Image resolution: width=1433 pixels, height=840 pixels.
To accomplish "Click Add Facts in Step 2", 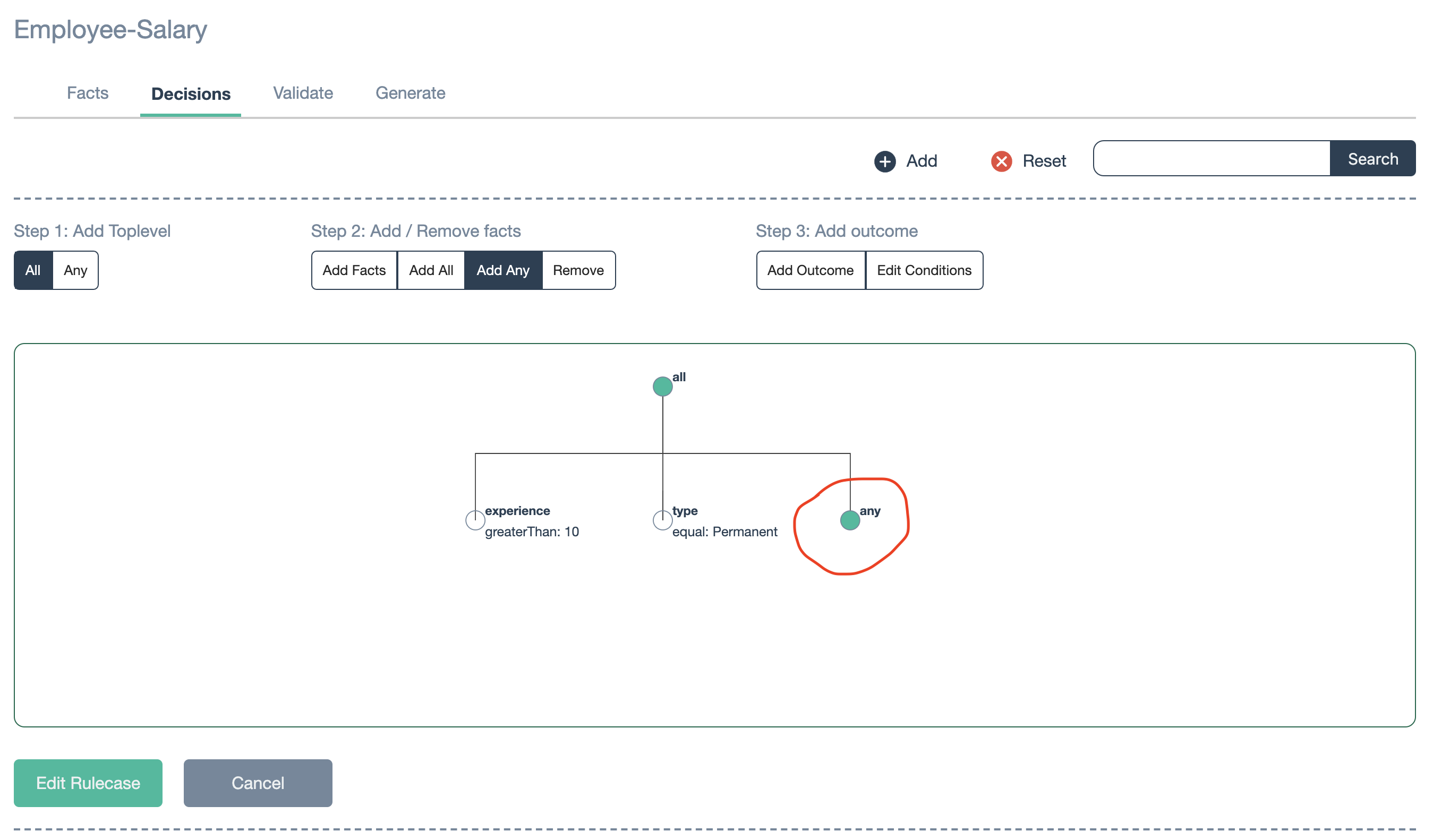I will coord(353,270).
